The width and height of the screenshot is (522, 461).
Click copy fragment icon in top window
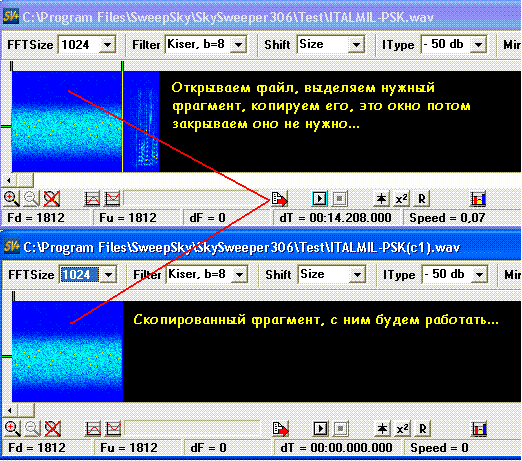[x=279, y=199]
